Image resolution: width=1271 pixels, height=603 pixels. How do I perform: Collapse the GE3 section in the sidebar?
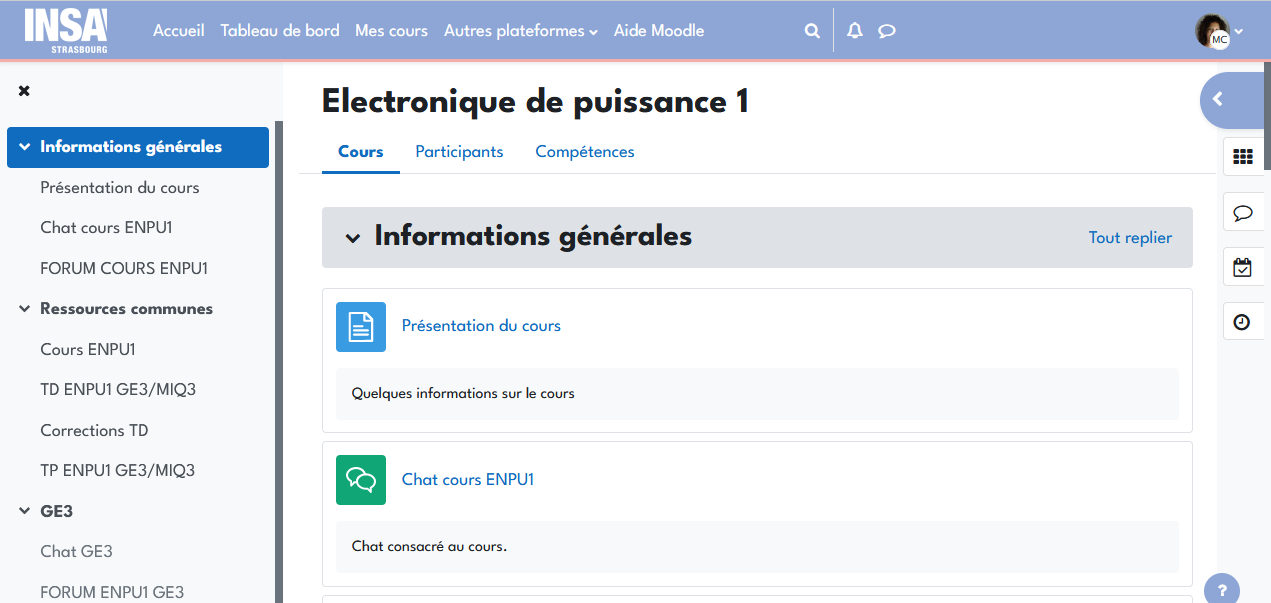[23, 511]
